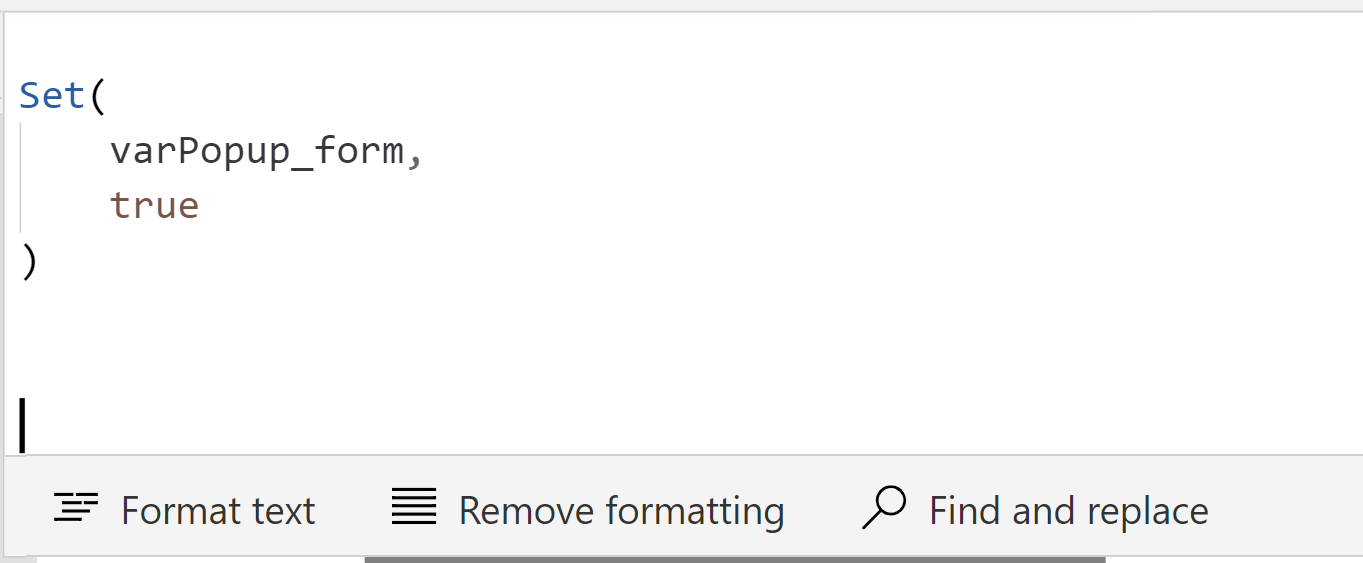Screen dimensions: 1363x563
Task: Click the Format text icon
Action: 75,509
